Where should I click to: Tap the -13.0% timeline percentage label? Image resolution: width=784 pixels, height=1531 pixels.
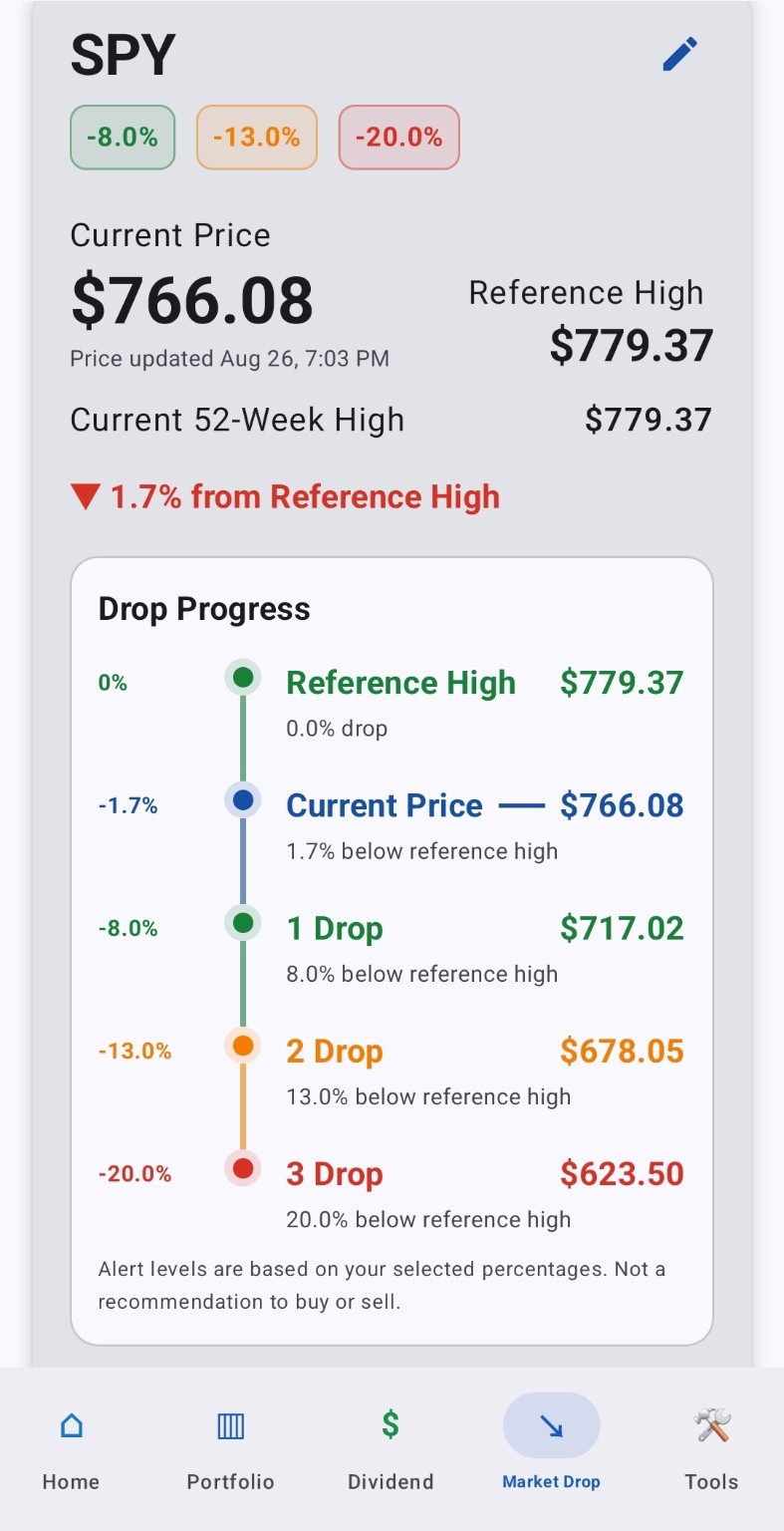pyautogui.click(x=134, y=1051)
